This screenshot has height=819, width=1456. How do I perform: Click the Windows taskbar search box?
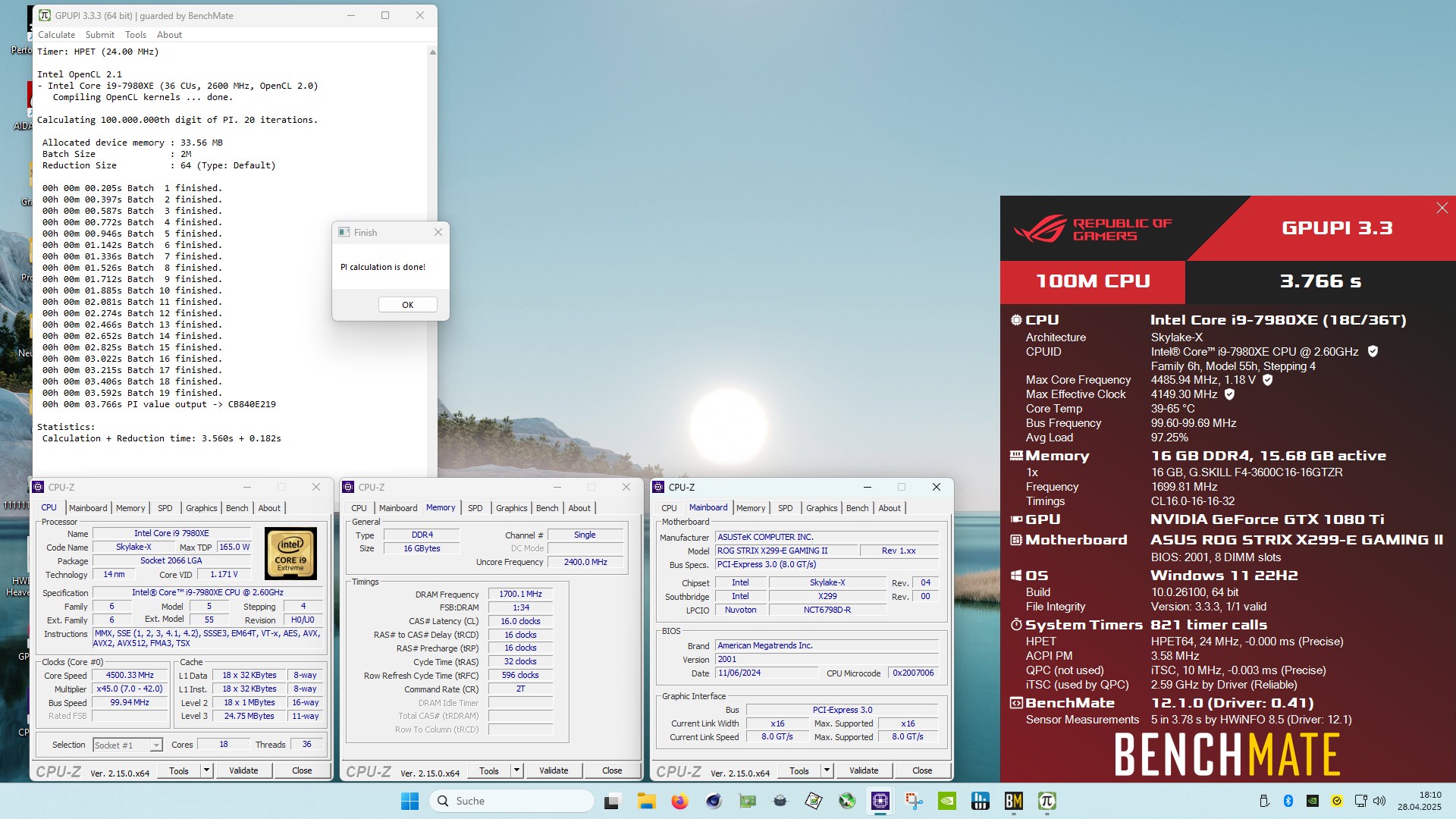(x=512, y=801)
